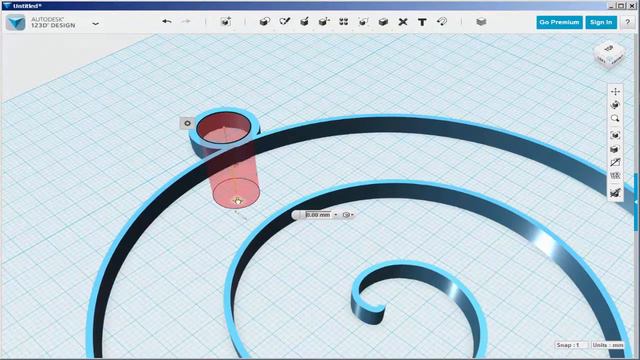Click the view cube
The height and width of the screenshot is (360, 640).
(609, 55)
